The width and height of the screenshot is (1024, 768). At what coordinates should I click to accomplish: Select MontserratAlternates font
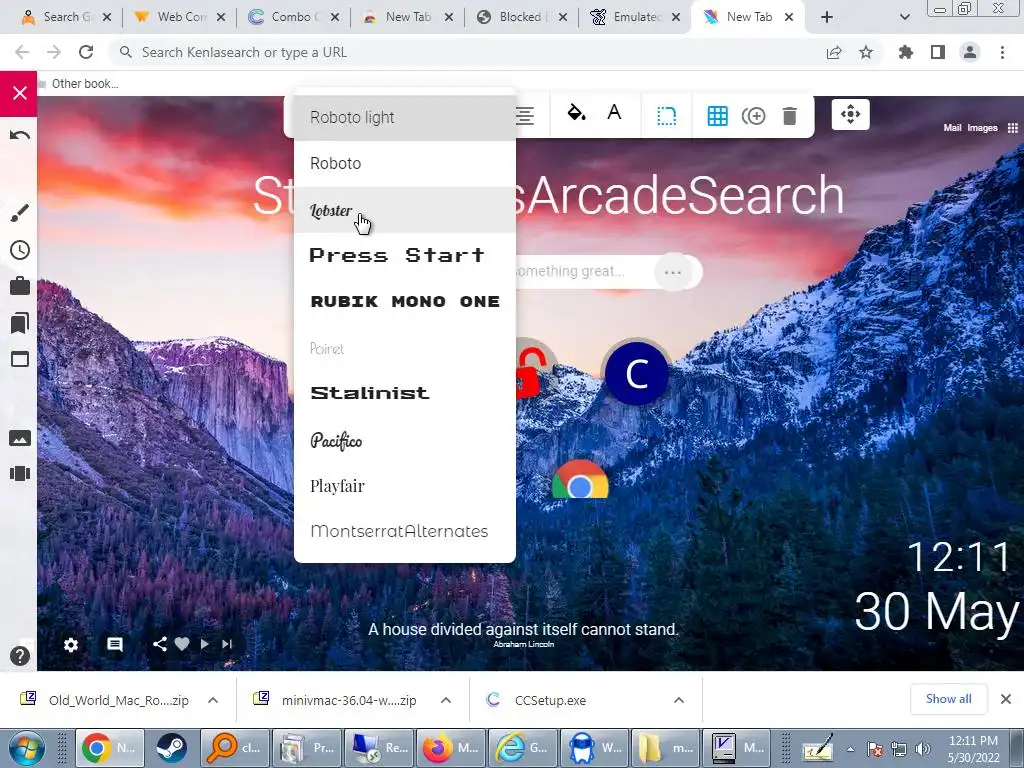tap(405, 532)
